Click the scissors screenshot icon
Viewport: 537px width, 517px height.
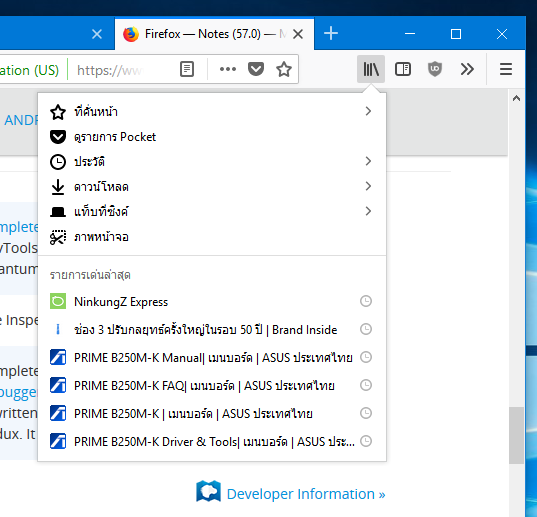point(58,237)
